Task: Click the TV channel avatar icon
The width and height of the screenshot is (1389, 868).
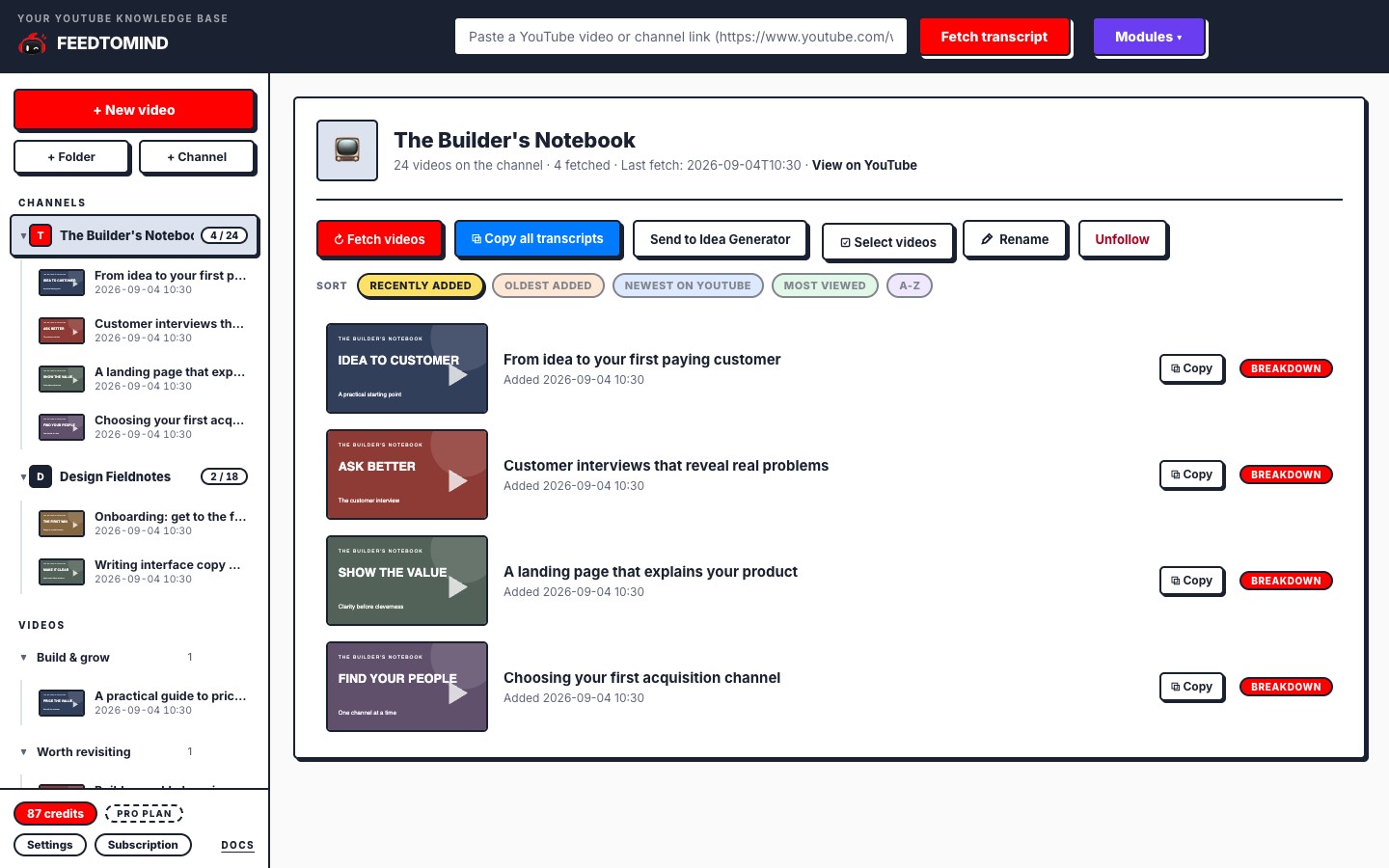Action: pyautogui.click(x=347, y=150)
